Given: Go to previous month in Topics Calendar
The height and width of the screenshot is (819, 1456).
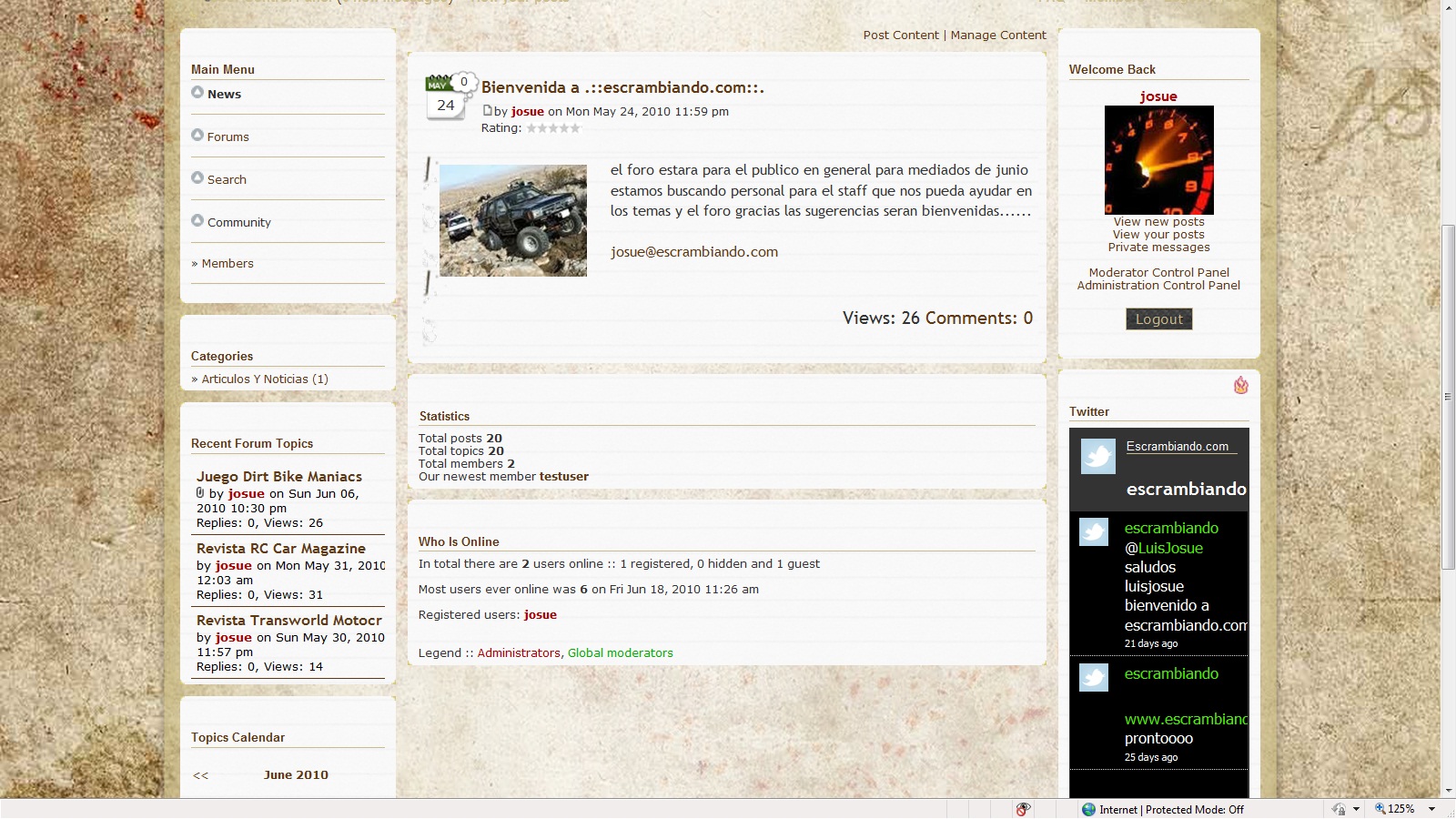Looking at the screenshot, I should pyautogui.click(x=201, y=775).
